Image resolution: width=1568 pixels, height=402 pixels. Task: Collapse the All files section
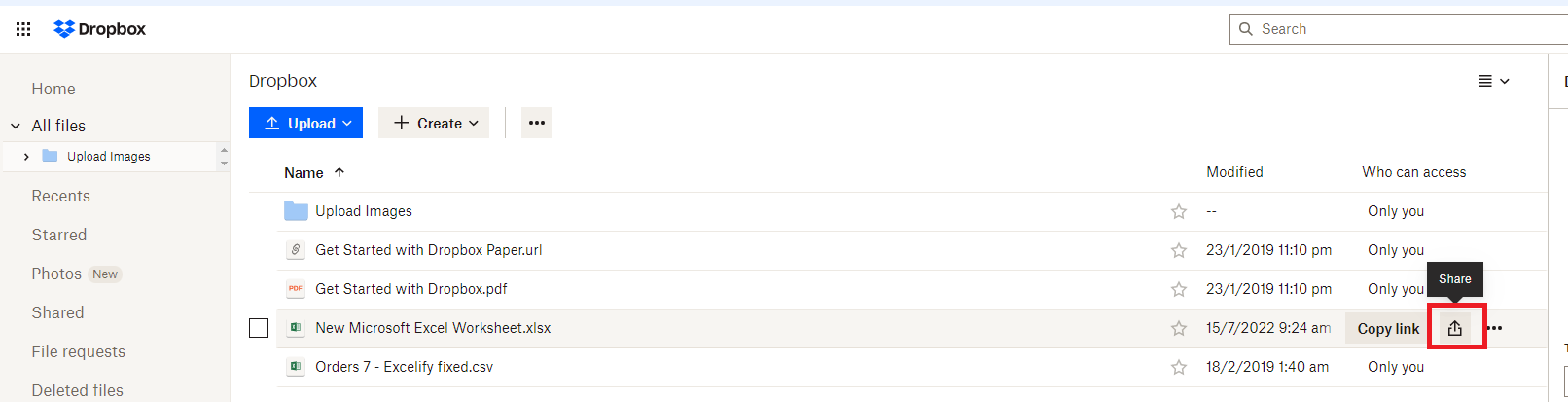16,126
